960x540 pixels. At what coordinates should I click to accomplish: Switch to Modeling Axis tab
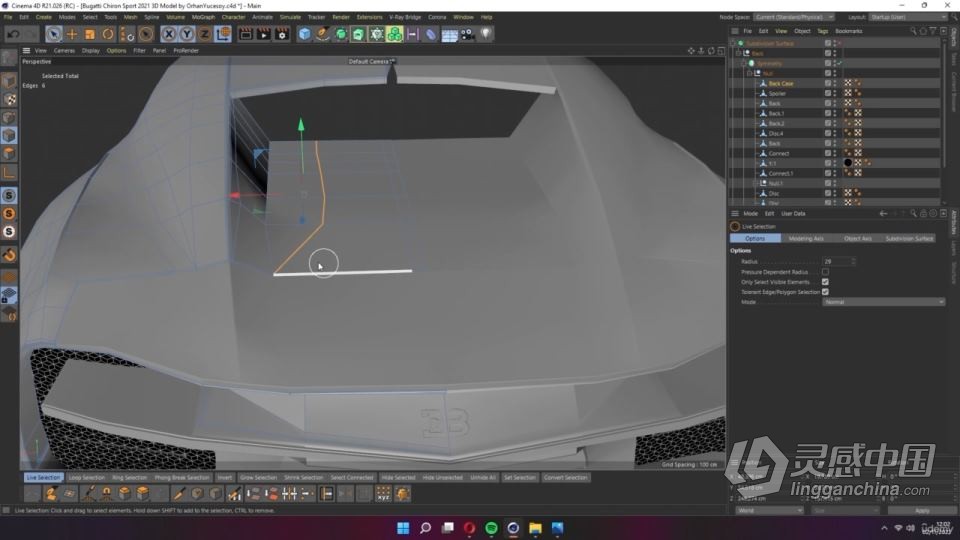[x=806, y=238]
